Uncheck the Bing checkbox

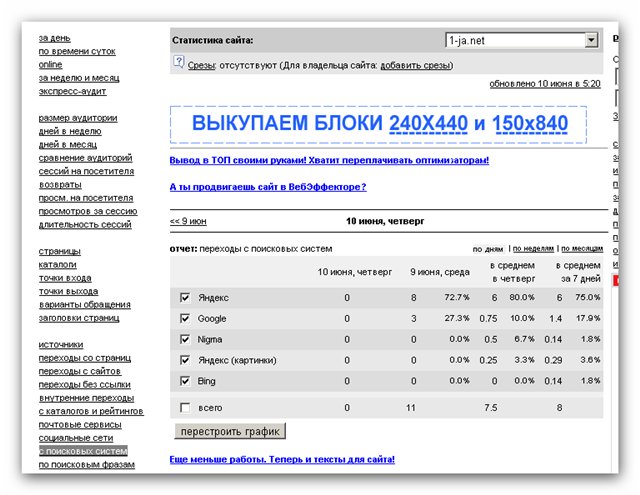coord(184,381)
